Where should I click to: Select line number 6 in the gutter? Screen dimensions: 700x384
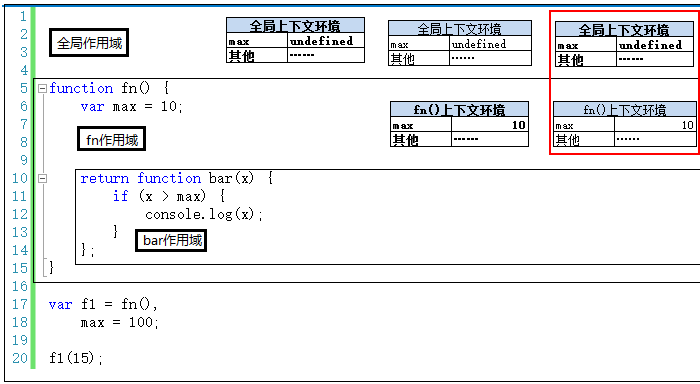click(x=23, y=106)
